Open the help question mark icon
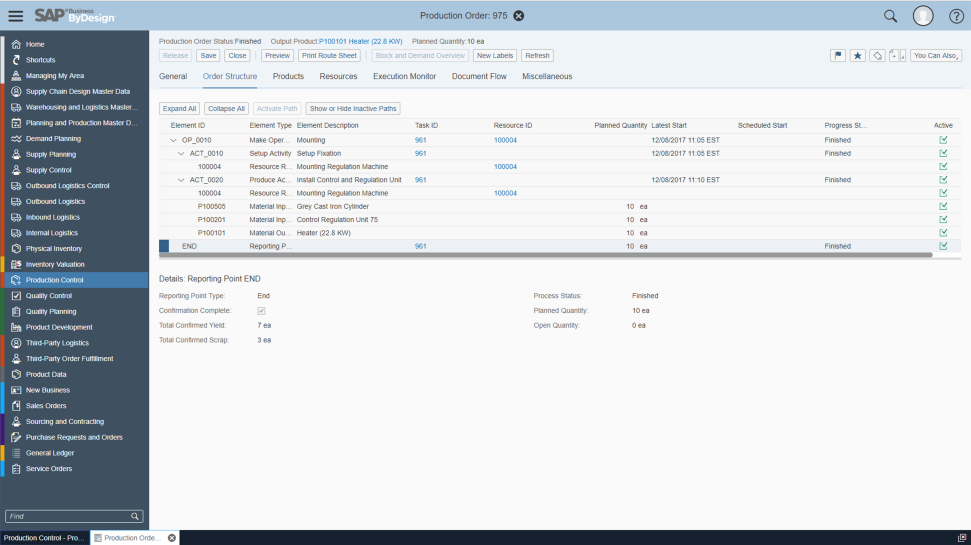 point(956,16)
